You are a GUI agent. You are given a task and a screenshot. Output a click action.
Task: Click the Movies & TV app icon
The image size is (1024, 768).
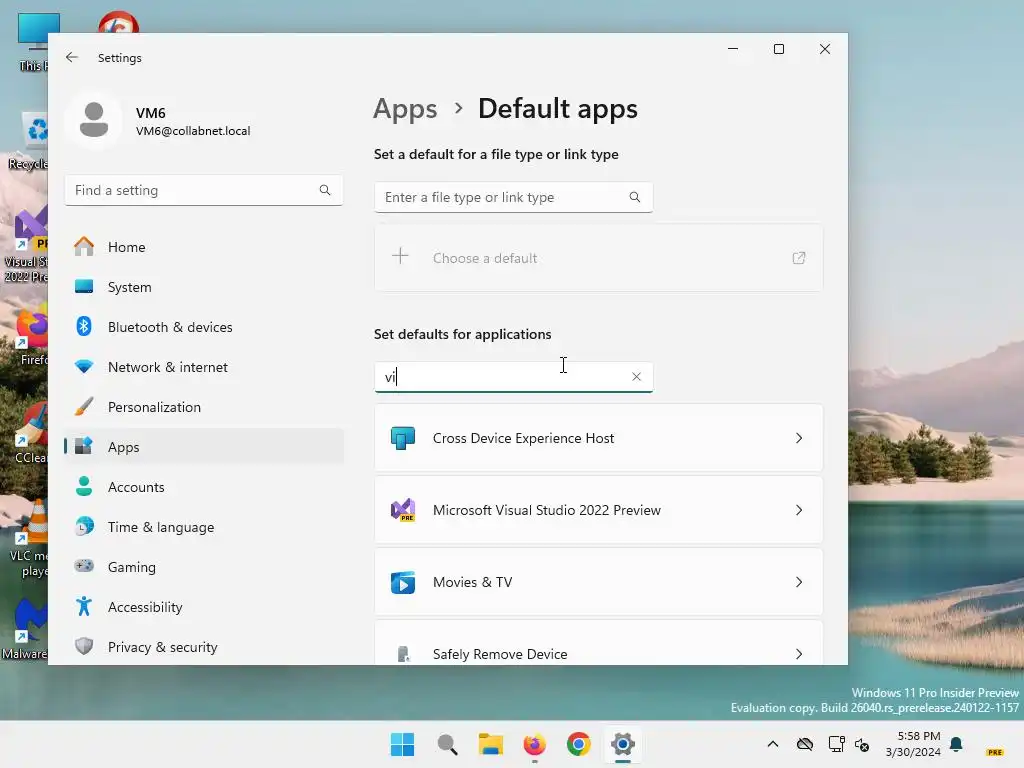(403, 582)
